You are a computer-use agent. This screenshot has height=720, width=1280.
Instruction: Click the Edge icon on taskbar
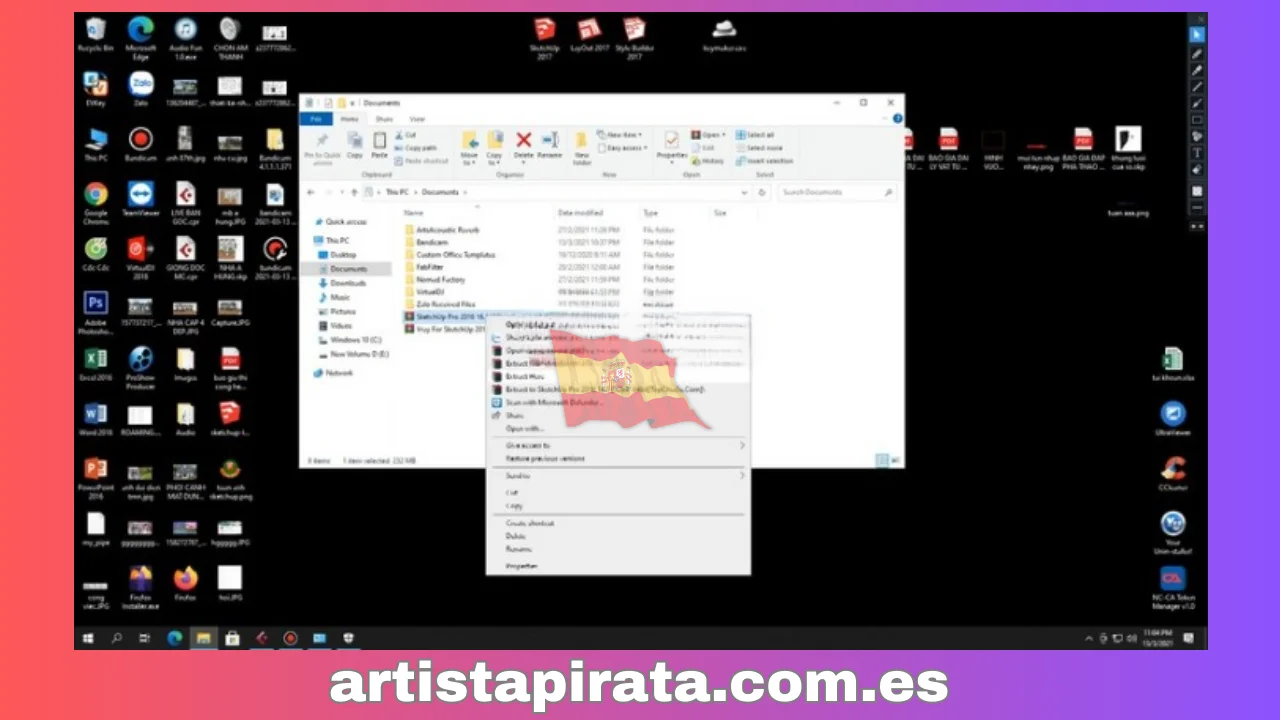point(175,638)
